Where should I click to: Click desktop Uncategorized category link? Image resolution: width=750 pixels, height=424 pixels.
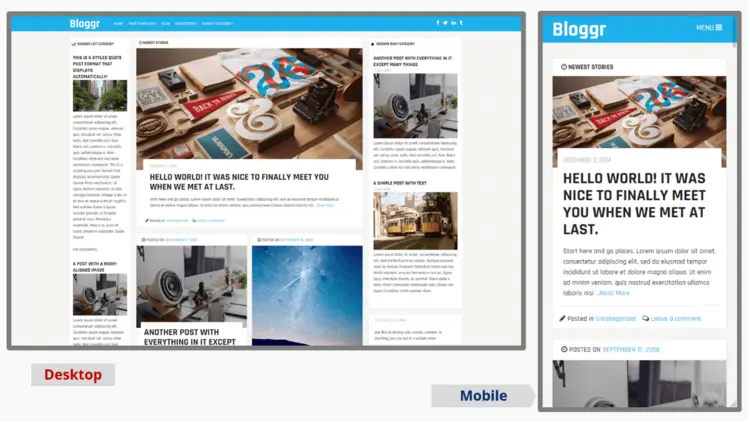177,221
